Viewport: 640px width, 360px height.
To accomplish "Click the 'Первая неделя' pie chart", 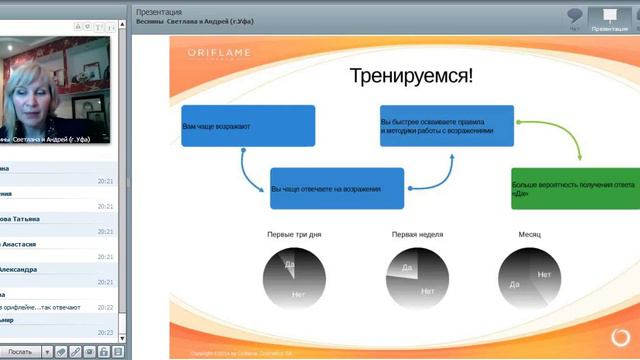I will (x=417, y=278).
